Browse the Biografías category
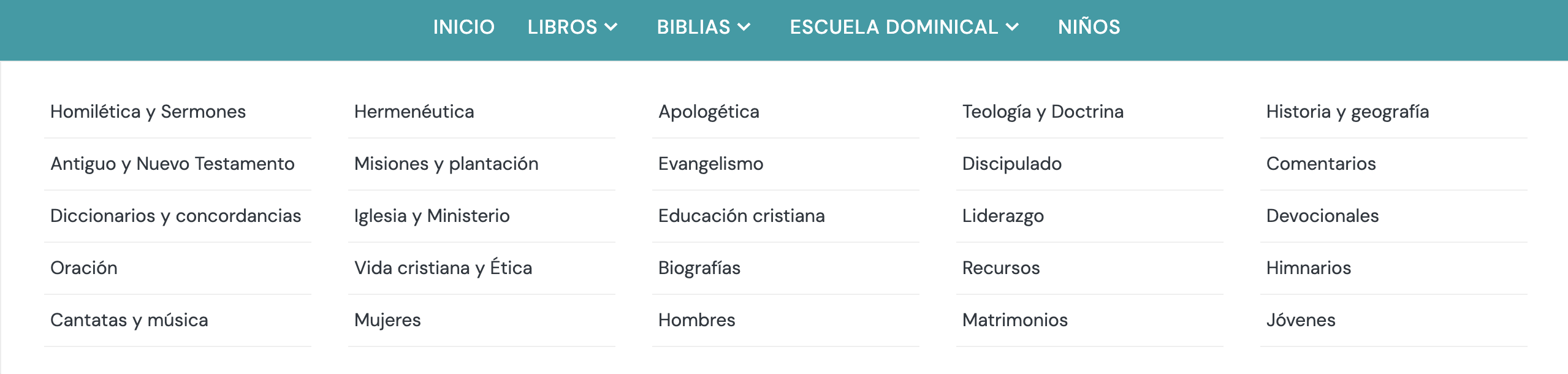The image size is (1568, 374). [699, 268]
